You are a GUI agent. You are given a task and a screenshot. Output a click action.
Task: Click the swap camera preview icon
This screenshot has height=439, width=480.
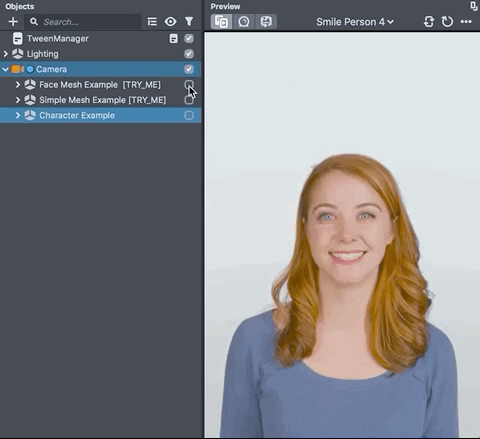coord(429,22)
